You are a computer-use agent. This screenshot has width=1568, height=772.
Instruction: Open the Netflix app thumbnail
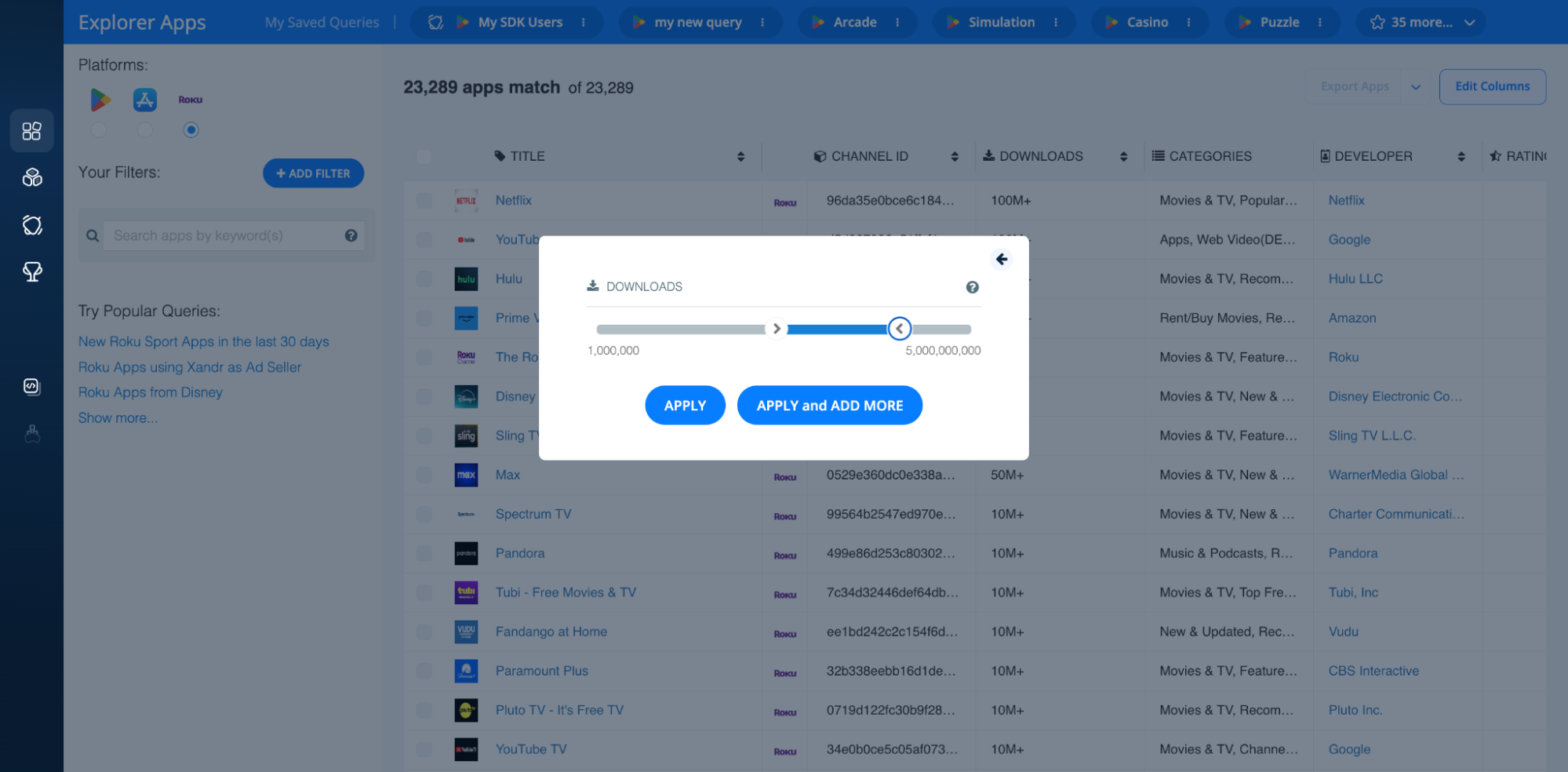[466, 201]
